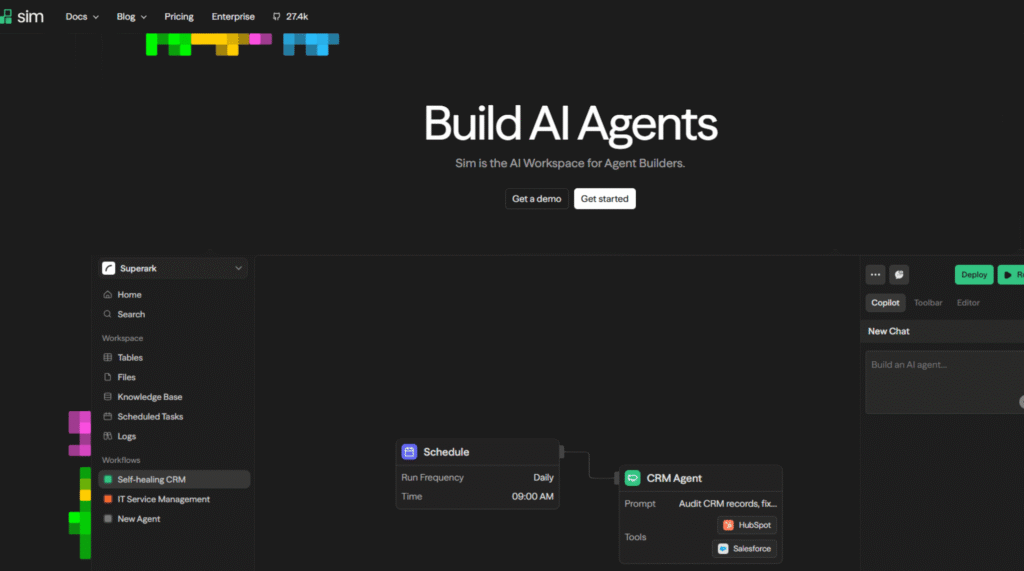
Task: Open the GitHub stars link showing 27.4k
Action: pos(289,17)
